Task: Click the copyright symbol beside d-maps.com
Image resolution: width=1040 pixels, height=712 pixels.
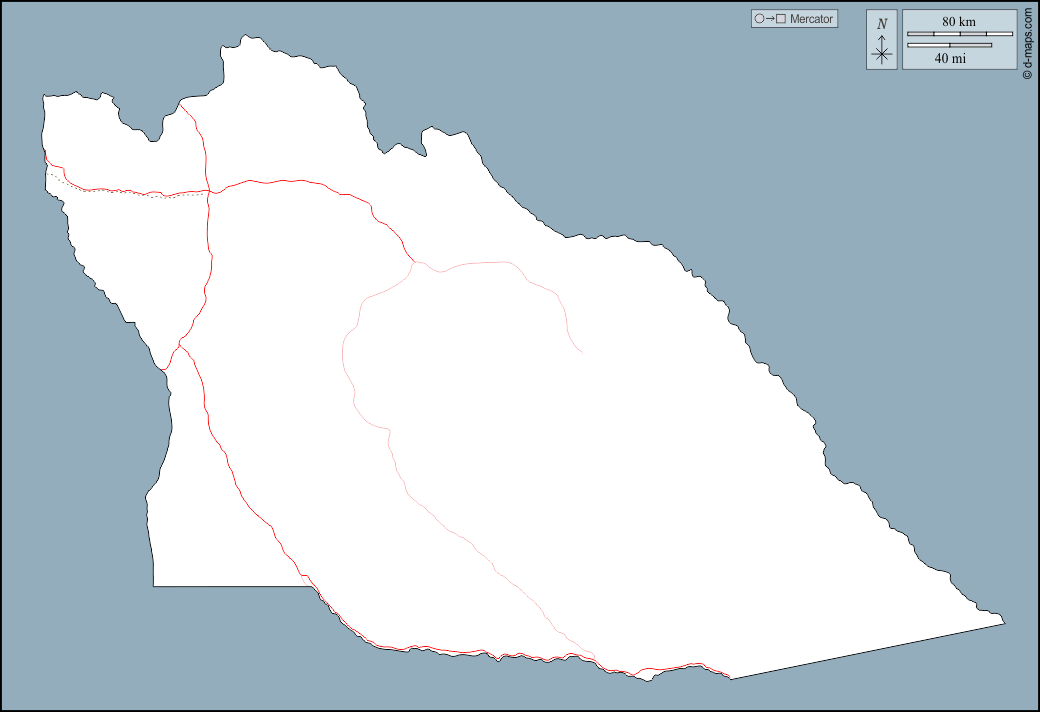Action: coord(1027,74)
